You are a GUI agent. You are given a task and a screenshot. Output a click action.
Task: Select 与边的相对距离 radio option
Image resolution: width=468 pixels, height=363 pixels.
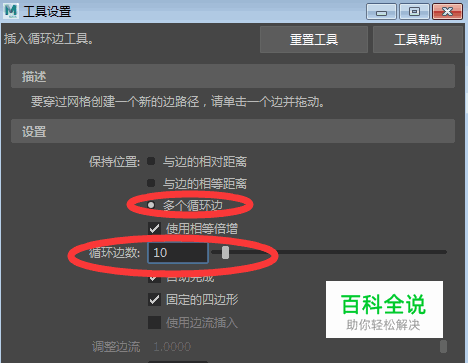[x=151, y=161]
